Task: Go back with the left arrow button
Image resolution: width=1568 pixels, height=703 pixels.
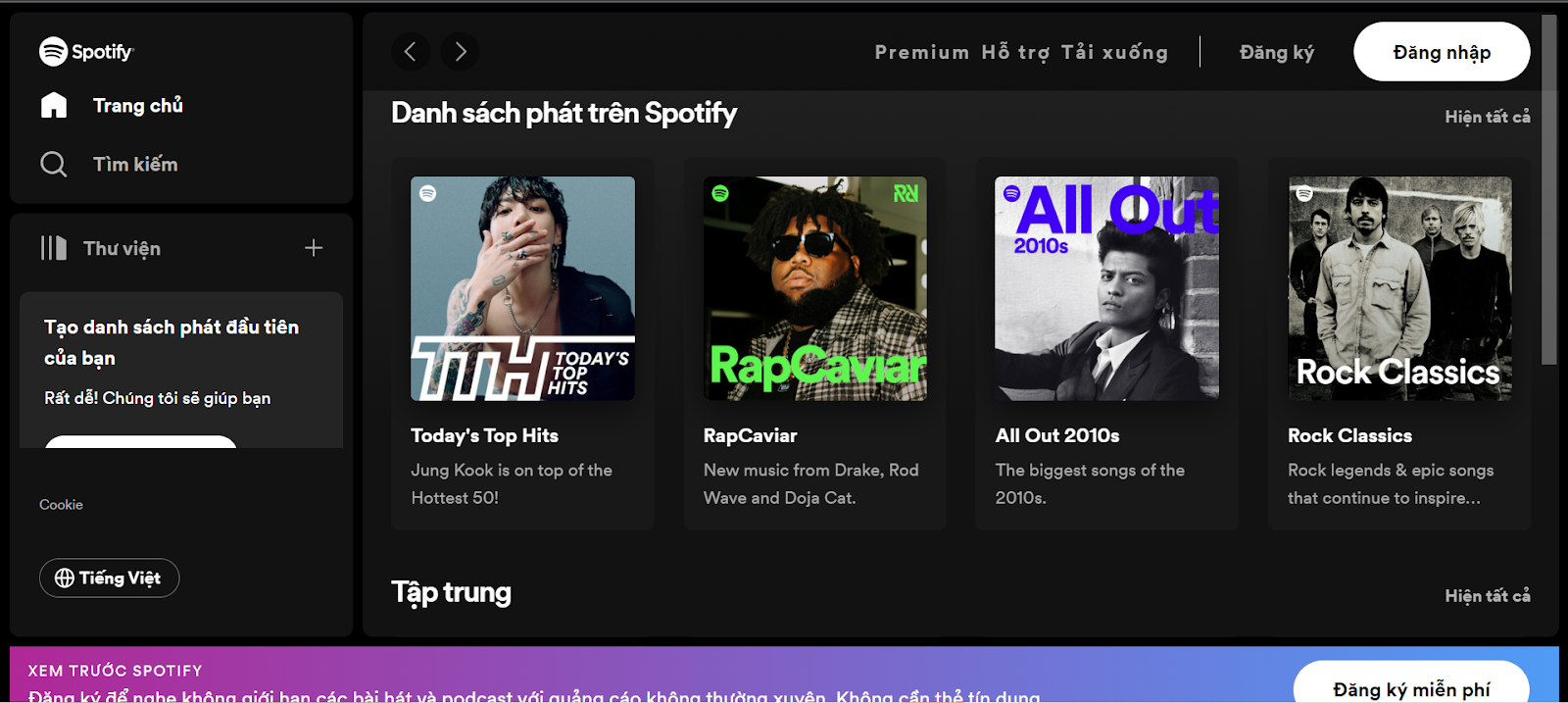Action: click(x=411, y=52)
